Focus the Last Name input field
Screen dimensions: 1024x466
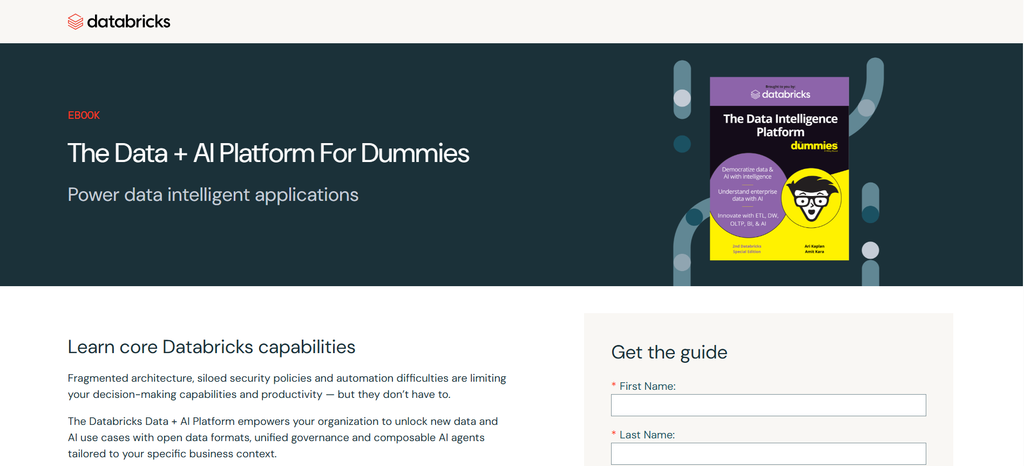(768, 454)
